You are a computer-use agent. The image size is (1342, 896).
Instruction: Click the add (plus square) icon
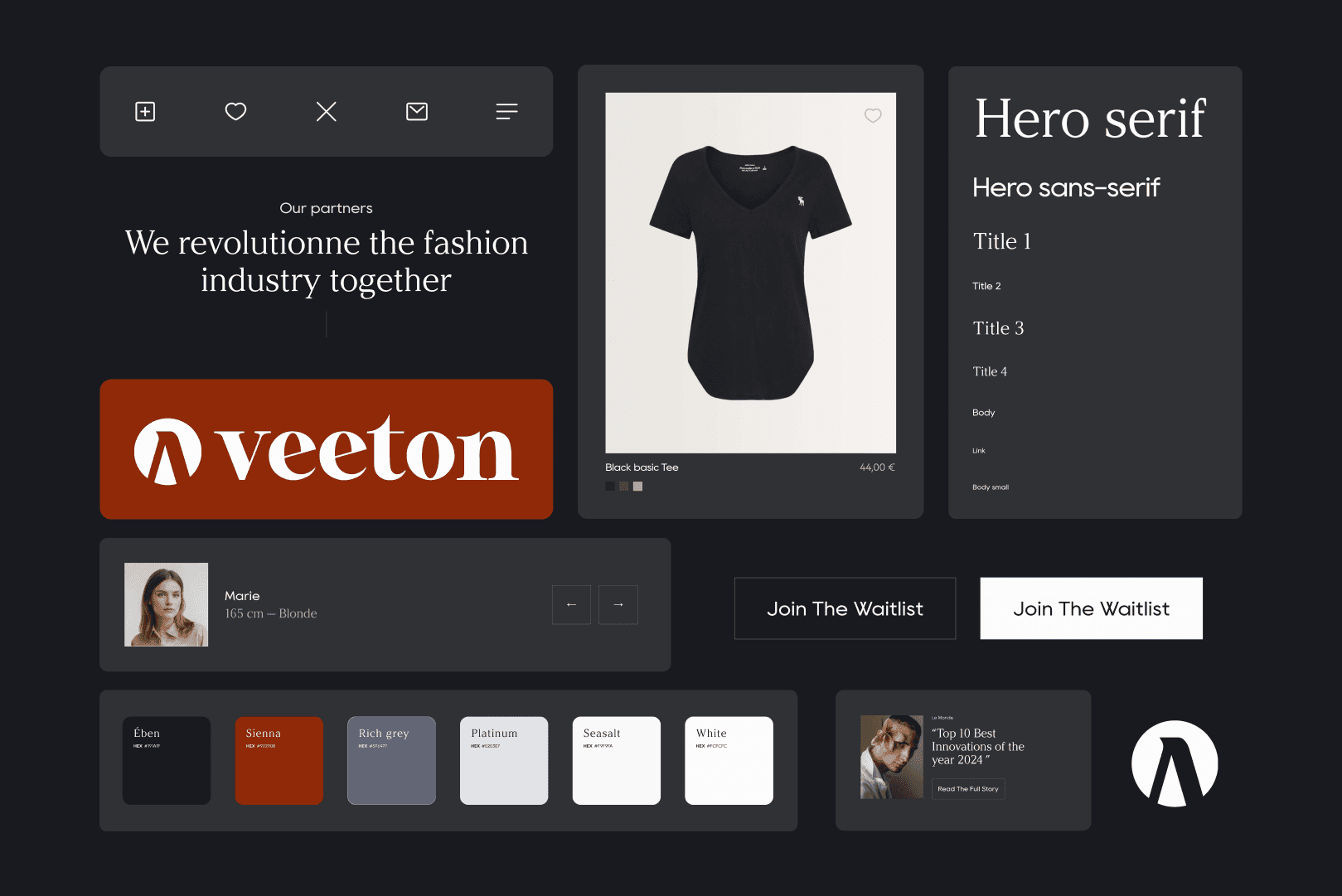coord(145,111)
